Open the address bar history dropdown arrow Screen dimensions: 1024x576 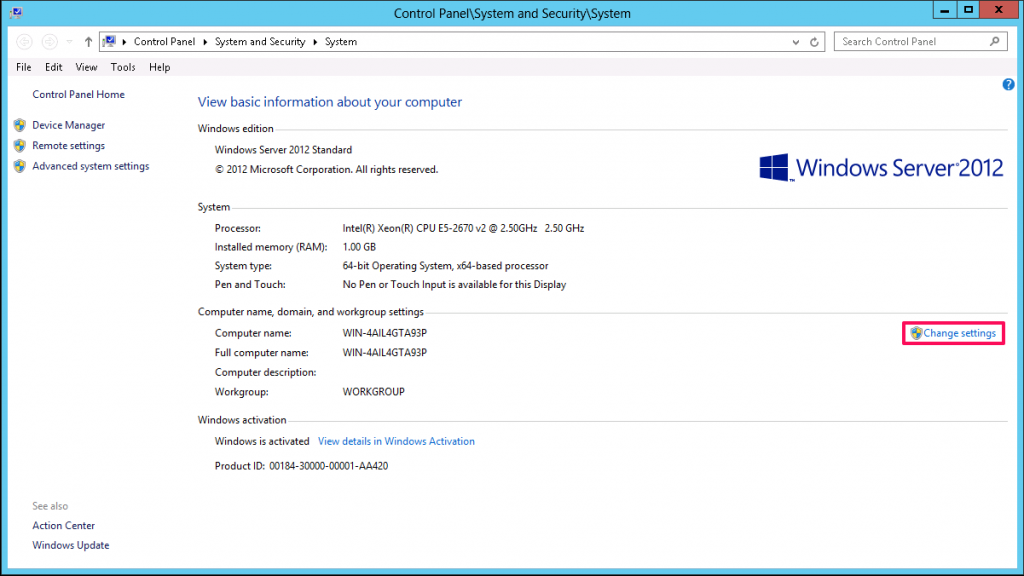tap(795, 42)
